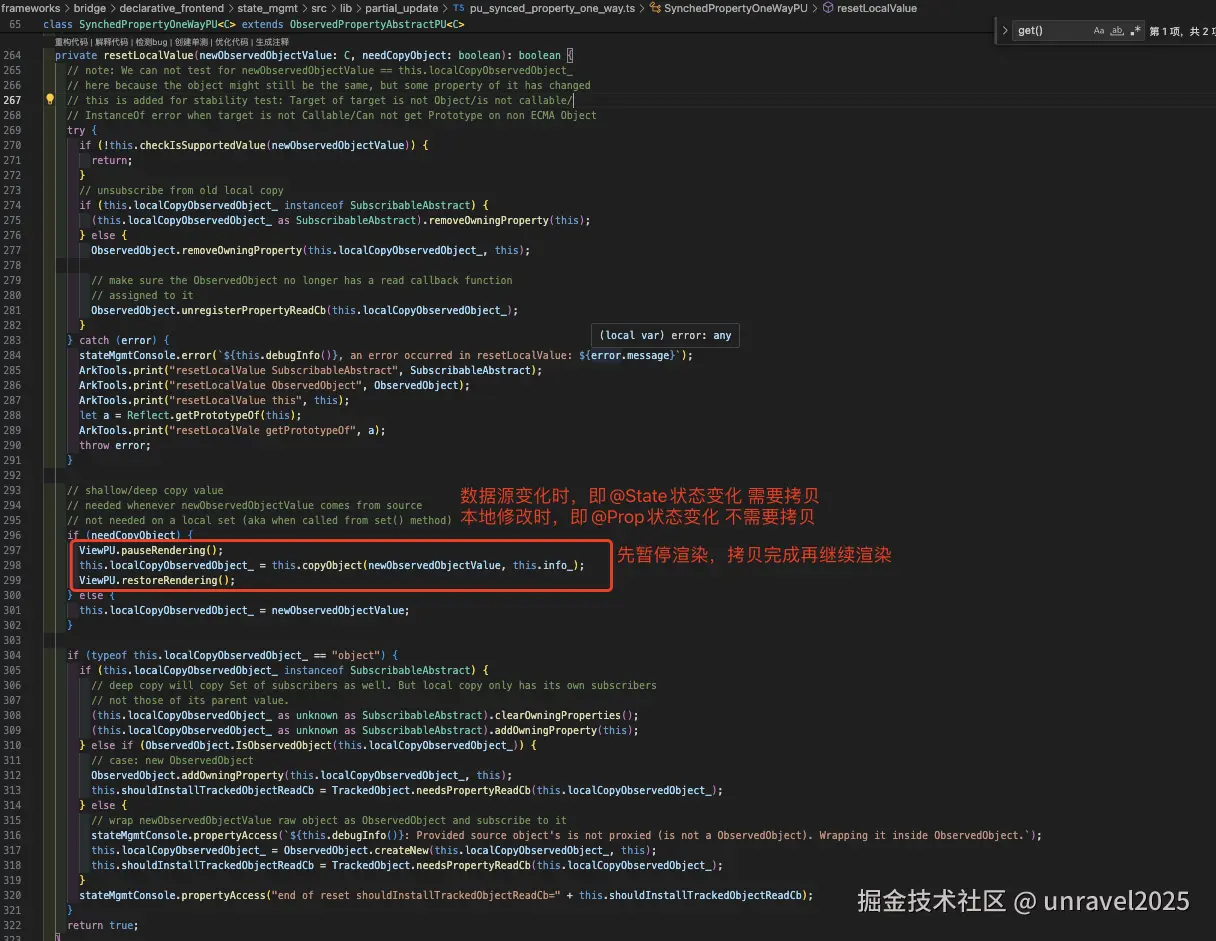
Task: Open the declarative_frontend breadcrumb segment
Action: click(x=172, y=8)
